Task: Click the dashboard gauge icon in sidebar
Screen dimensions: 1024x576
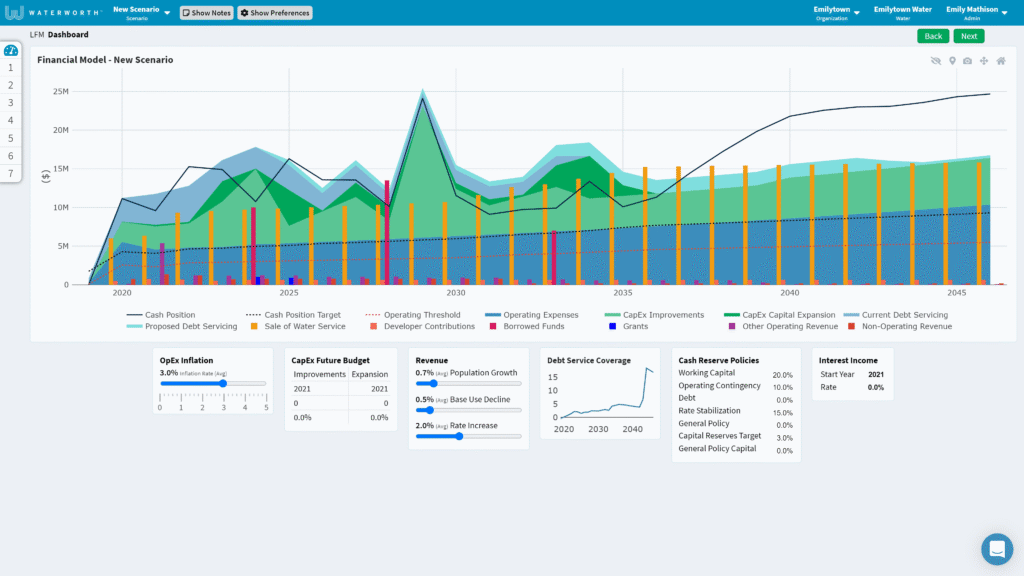Action: tap(10, 50)
